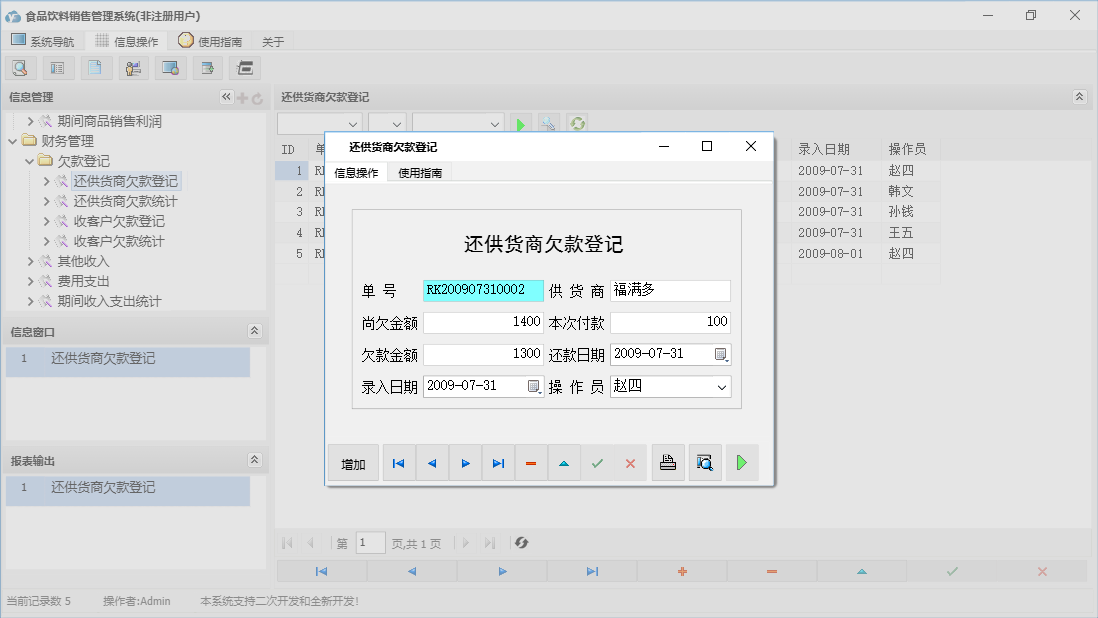1098x618 pixels.
Task: Open the print icon in the dialog toolbar
Action: (x=668, y=462)
